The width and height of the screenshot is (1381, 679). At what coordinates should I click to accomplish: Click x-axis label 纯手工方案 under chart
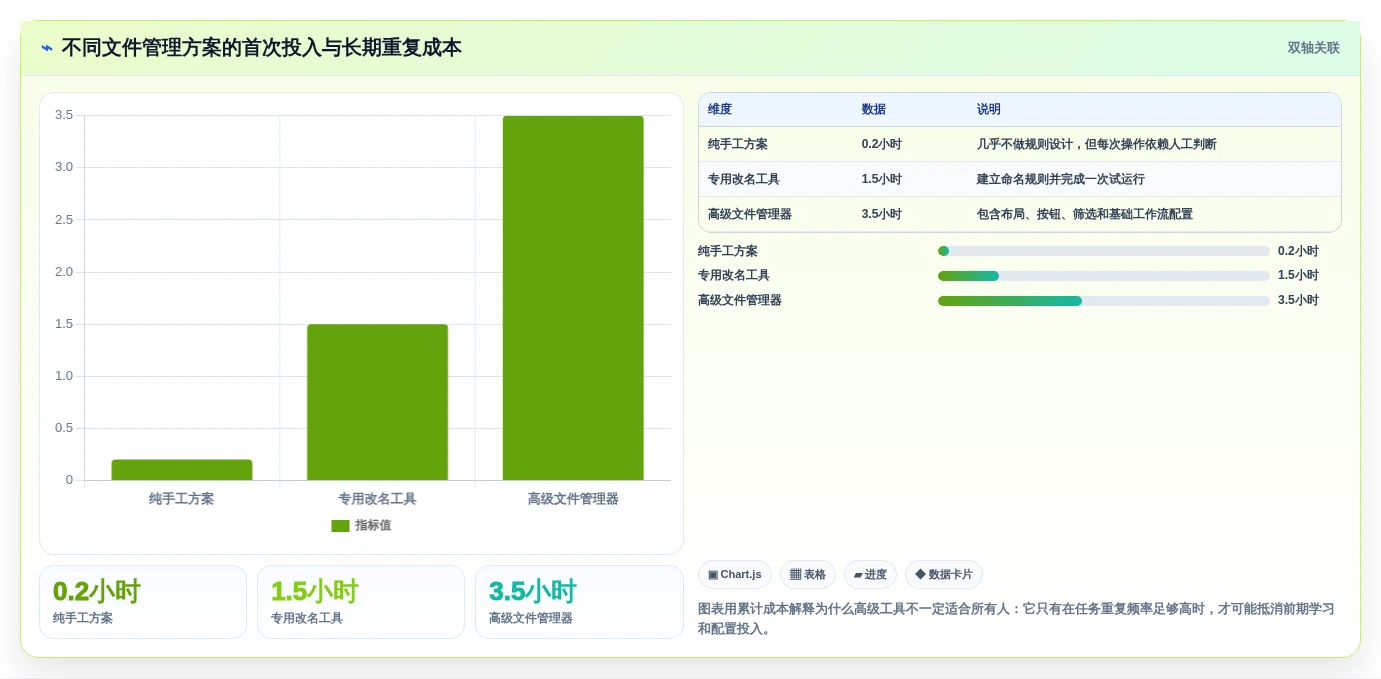click(182, 498)
